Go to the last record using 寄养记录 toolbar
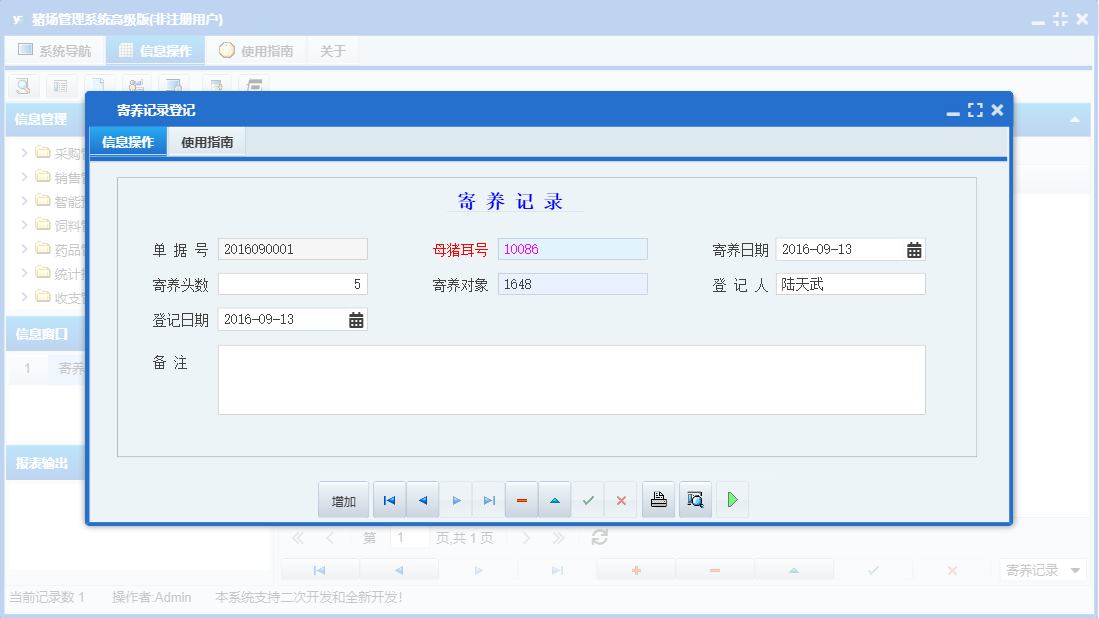The height and width of the screenshot is (618, 1099). [x=489, y=499]
